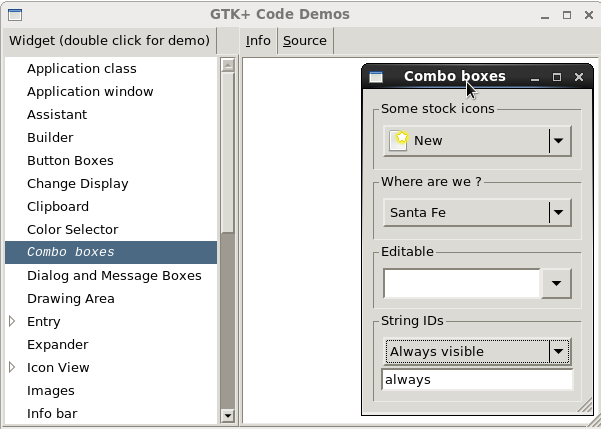Click the New stock icon in combo

[x=399, y=141]
